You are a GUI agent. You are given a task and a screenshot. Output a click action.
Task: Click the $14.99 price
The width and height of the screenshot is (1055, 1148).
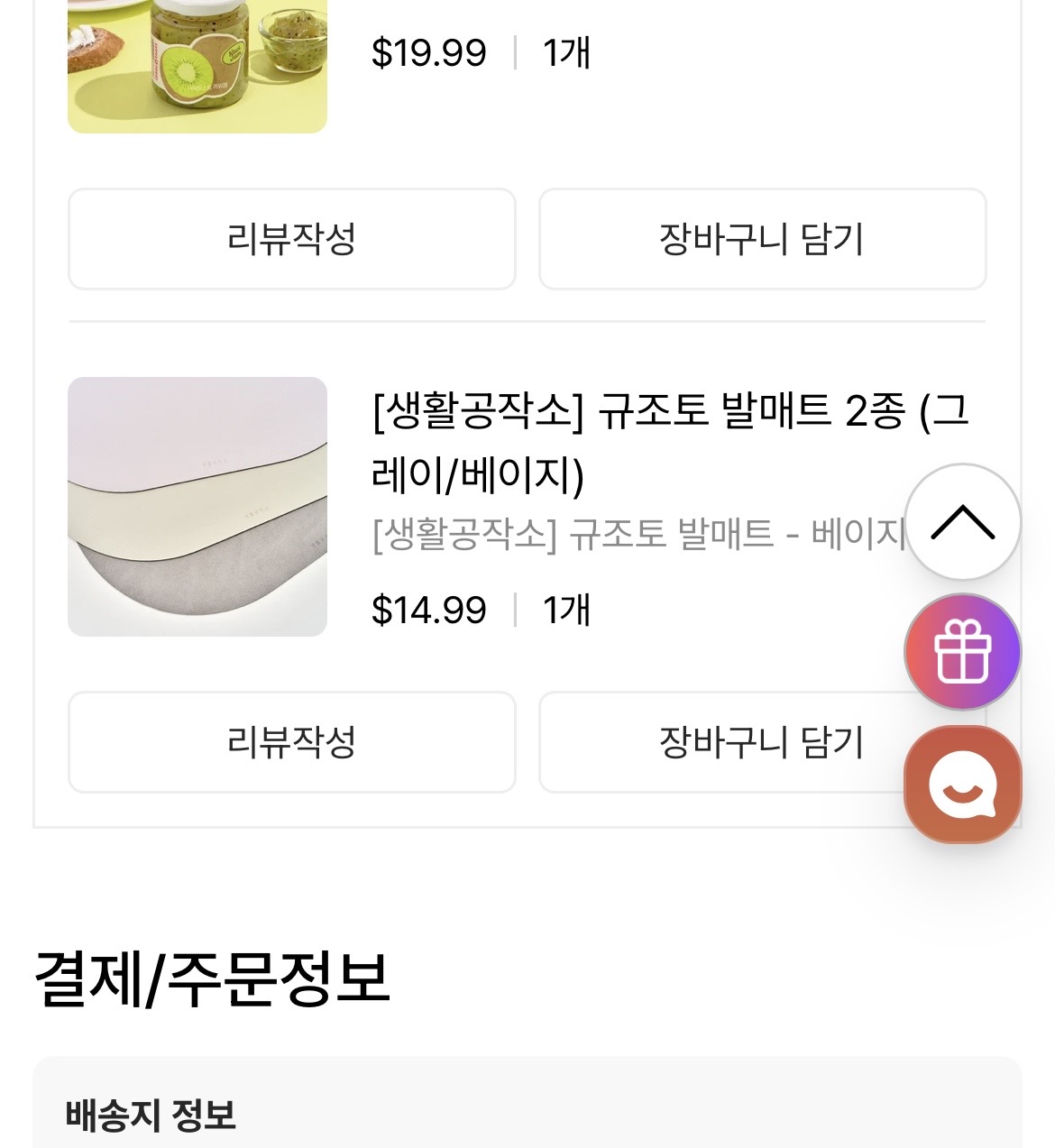(429, 611)
